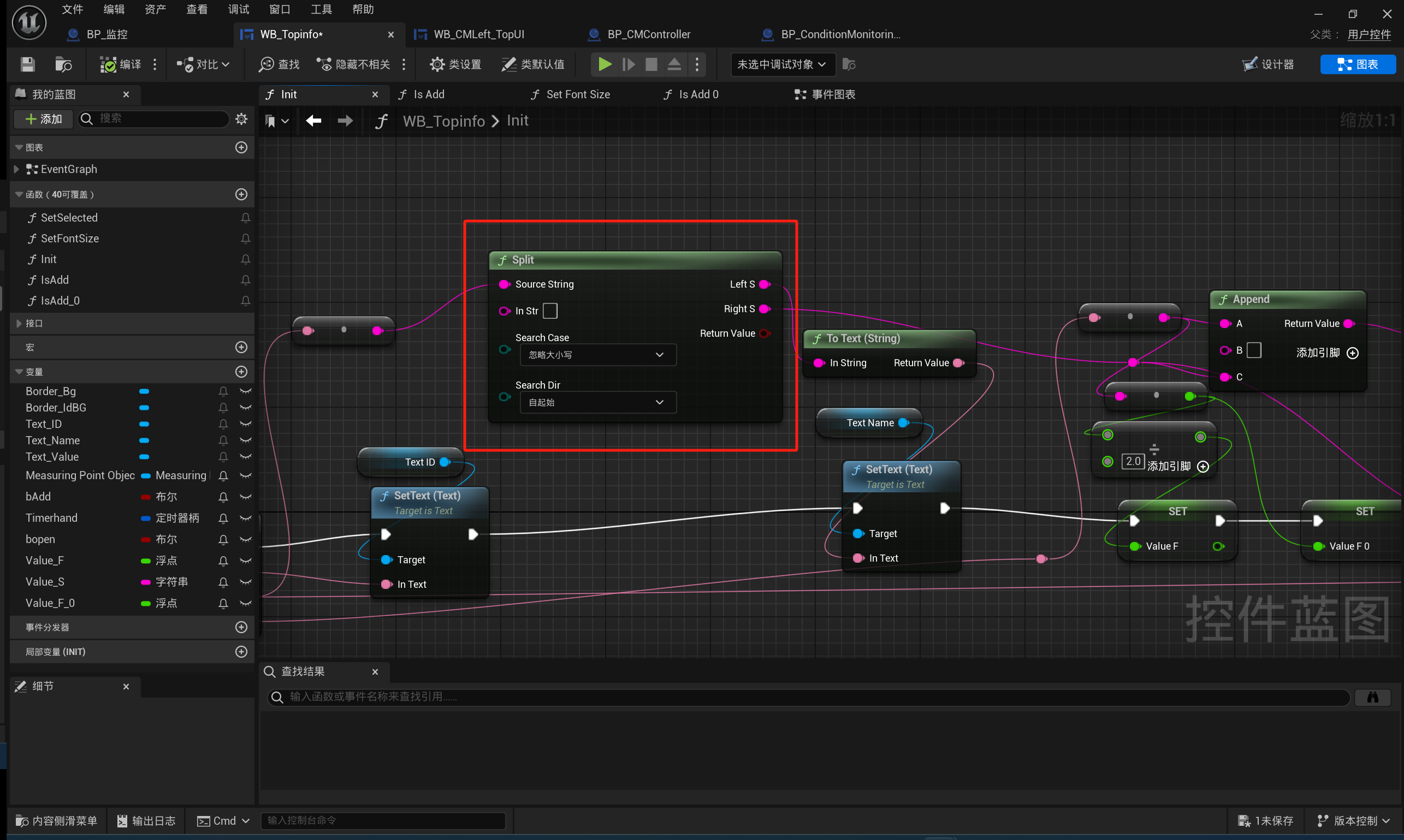The height and width of the screenshot is (840, 1404).
Task: Click the stop simulation square icon
Action: click(651, 64)
